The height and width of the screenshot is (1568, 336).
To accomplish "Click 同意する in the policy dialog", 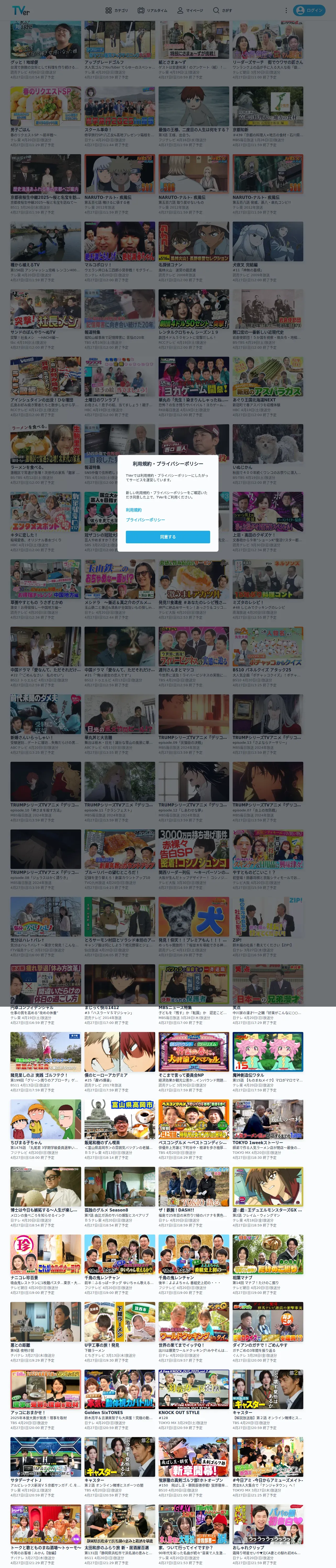I will click(168, 536).
